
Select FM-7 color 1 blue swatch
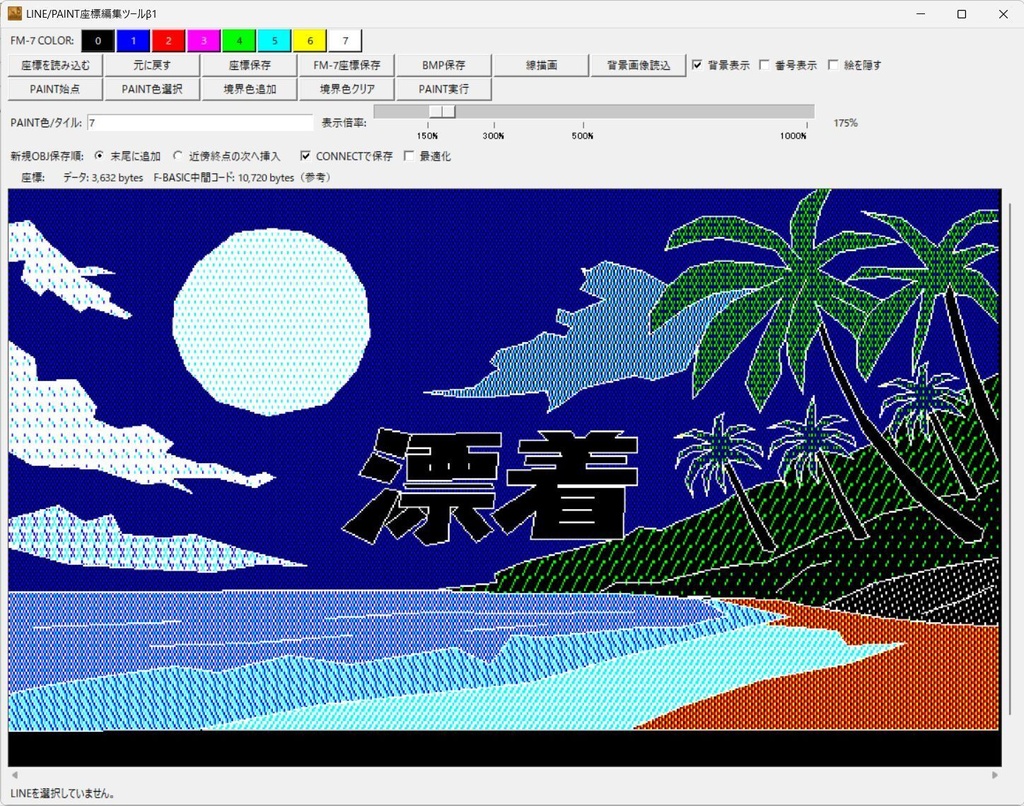133,40
